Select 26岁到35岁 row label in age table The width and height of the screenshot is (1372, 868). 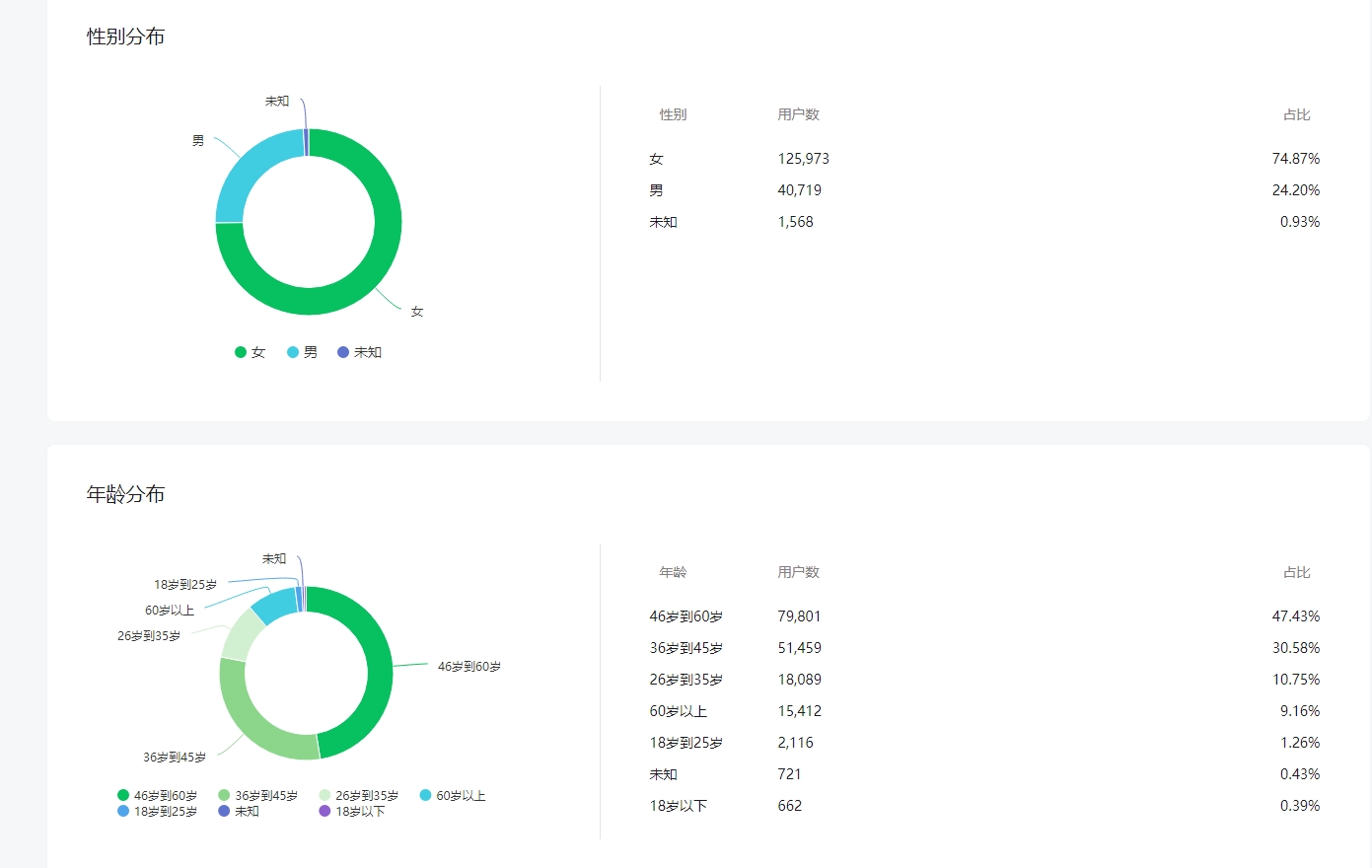pos(686,680)
